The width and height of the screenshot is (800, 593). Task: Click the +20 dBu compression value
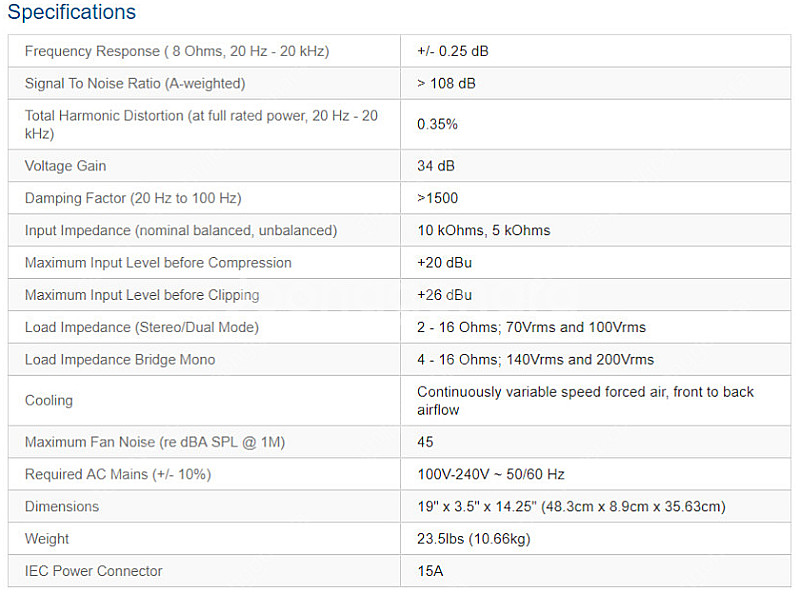point(444,263)
